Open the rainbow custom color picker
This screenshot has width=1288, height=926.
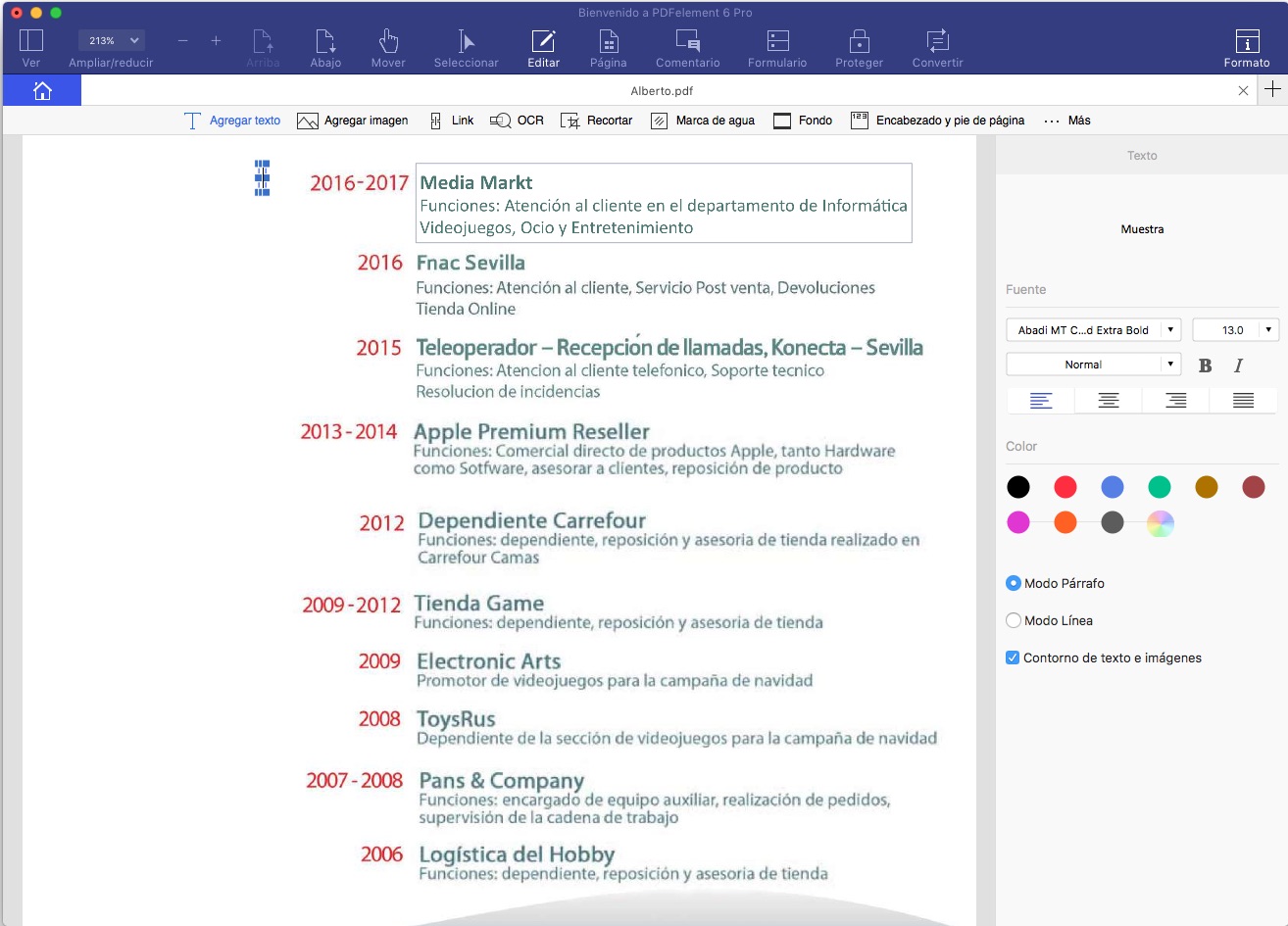1160,523
